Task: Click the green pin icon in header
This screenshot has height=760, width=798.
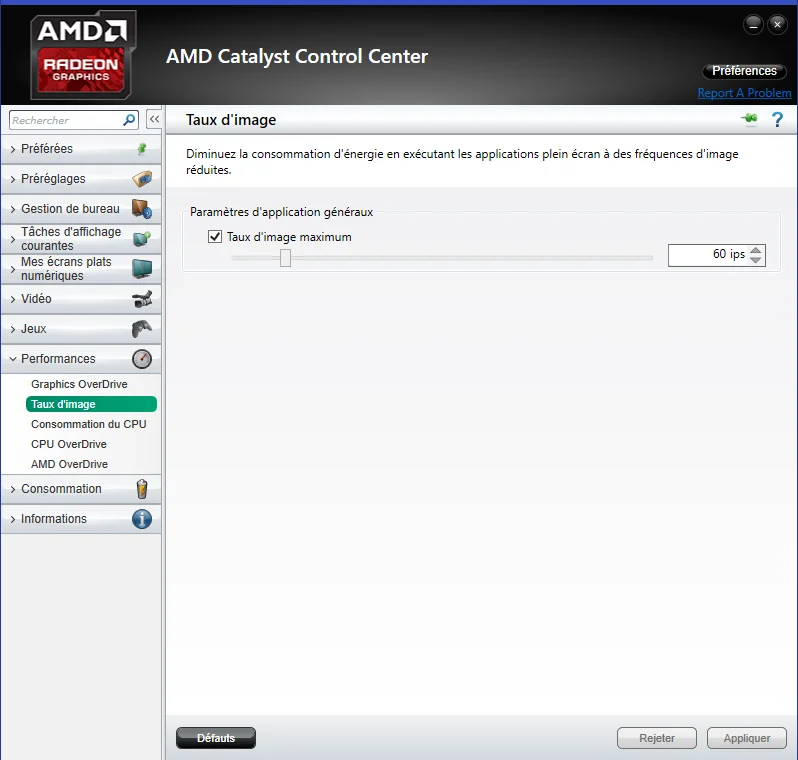Action: pos(749,119)
